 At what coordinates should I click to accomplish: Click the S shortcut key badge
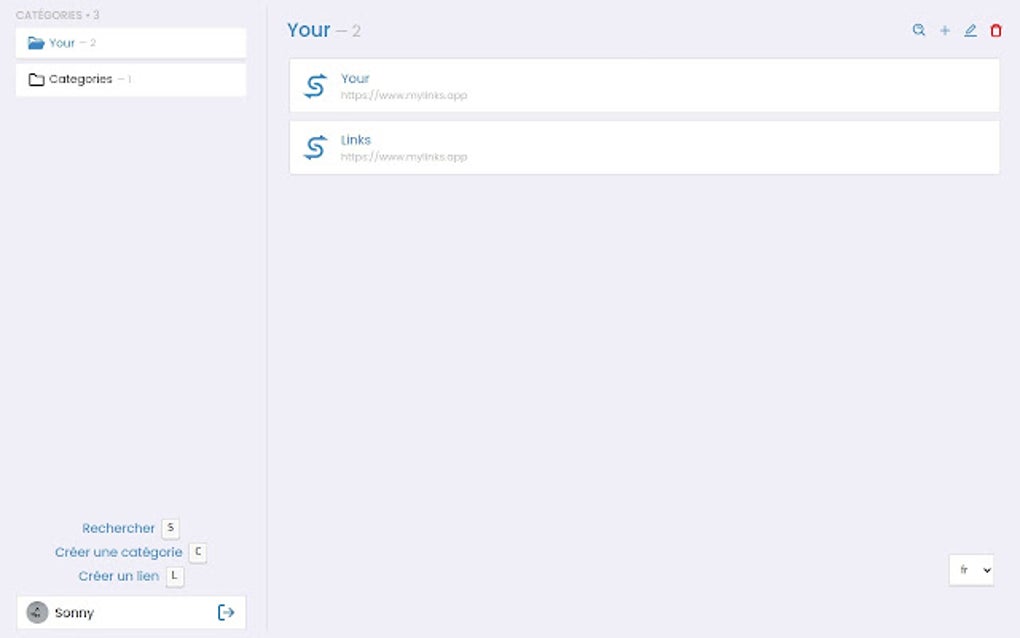click(x=170, y=528)
